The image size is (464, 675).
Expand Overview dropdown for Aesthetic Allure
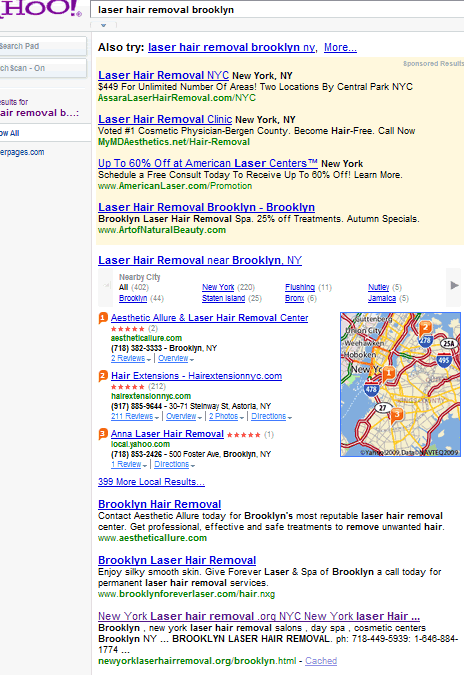[176, 358]
